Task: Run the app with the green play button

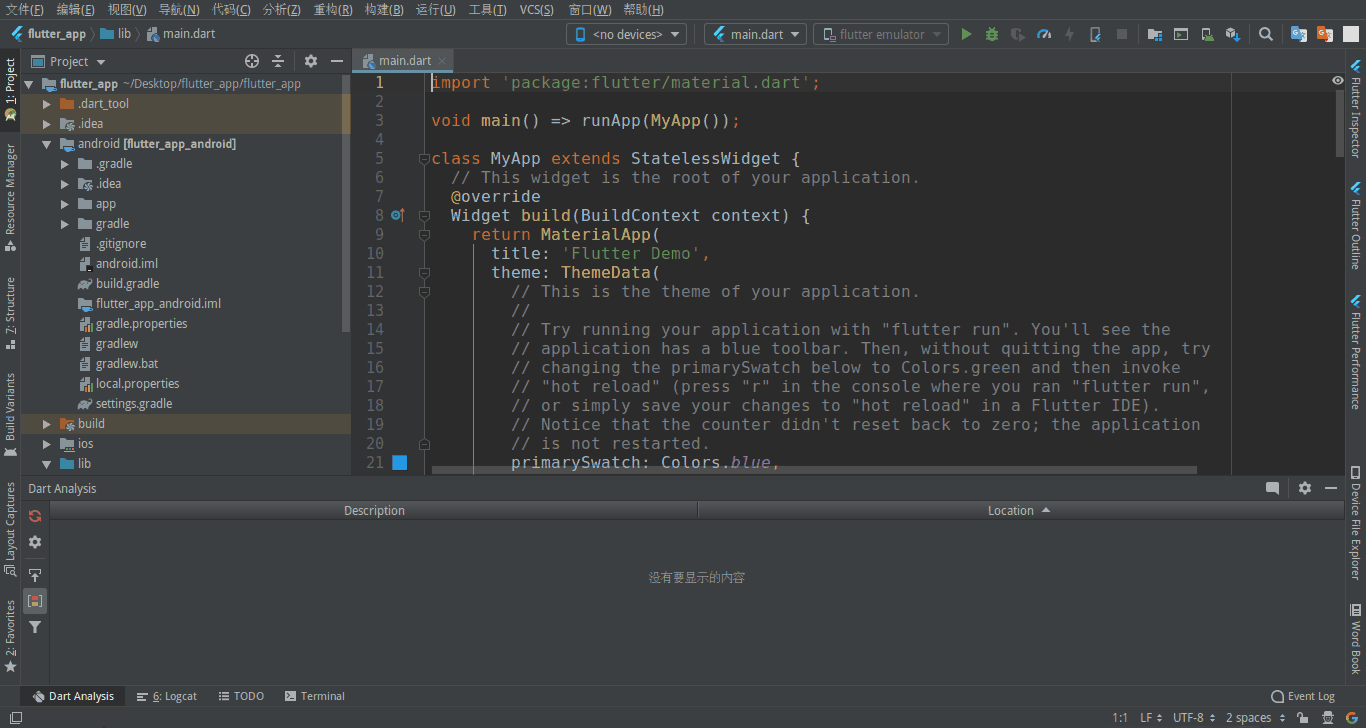Action: tap(966, 34)
